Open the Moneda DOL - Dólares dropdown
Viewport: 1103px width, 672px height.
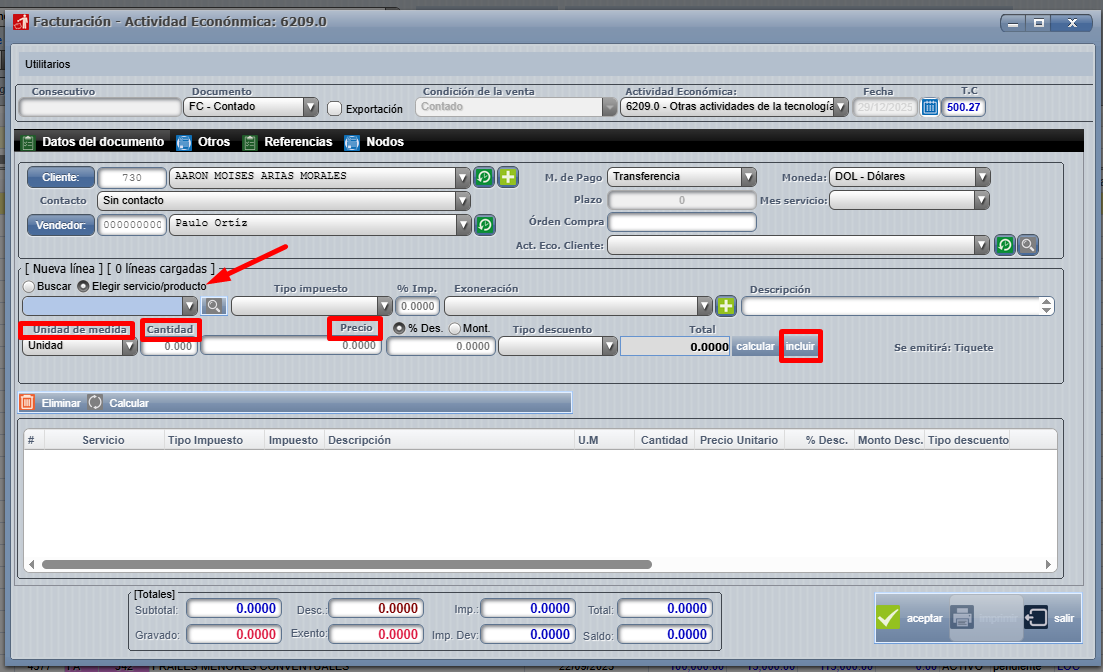982,177
